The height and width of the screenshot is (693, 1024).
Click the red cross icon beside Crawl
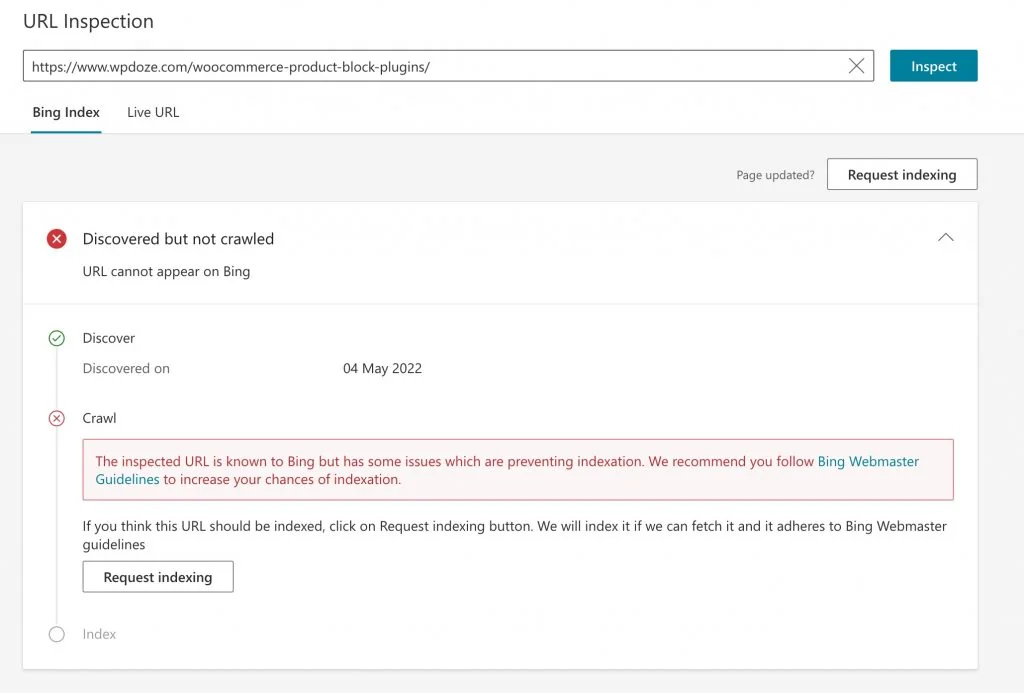[57, 418]
